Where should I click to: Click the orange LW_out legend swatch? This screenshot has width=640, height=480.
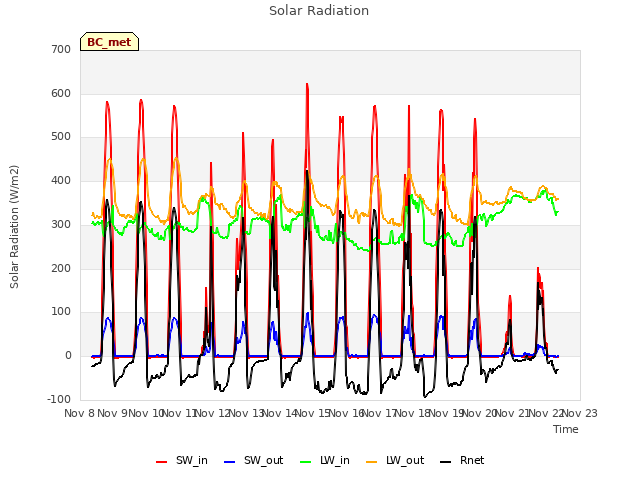pyautogui.click(x=372, y=462)
